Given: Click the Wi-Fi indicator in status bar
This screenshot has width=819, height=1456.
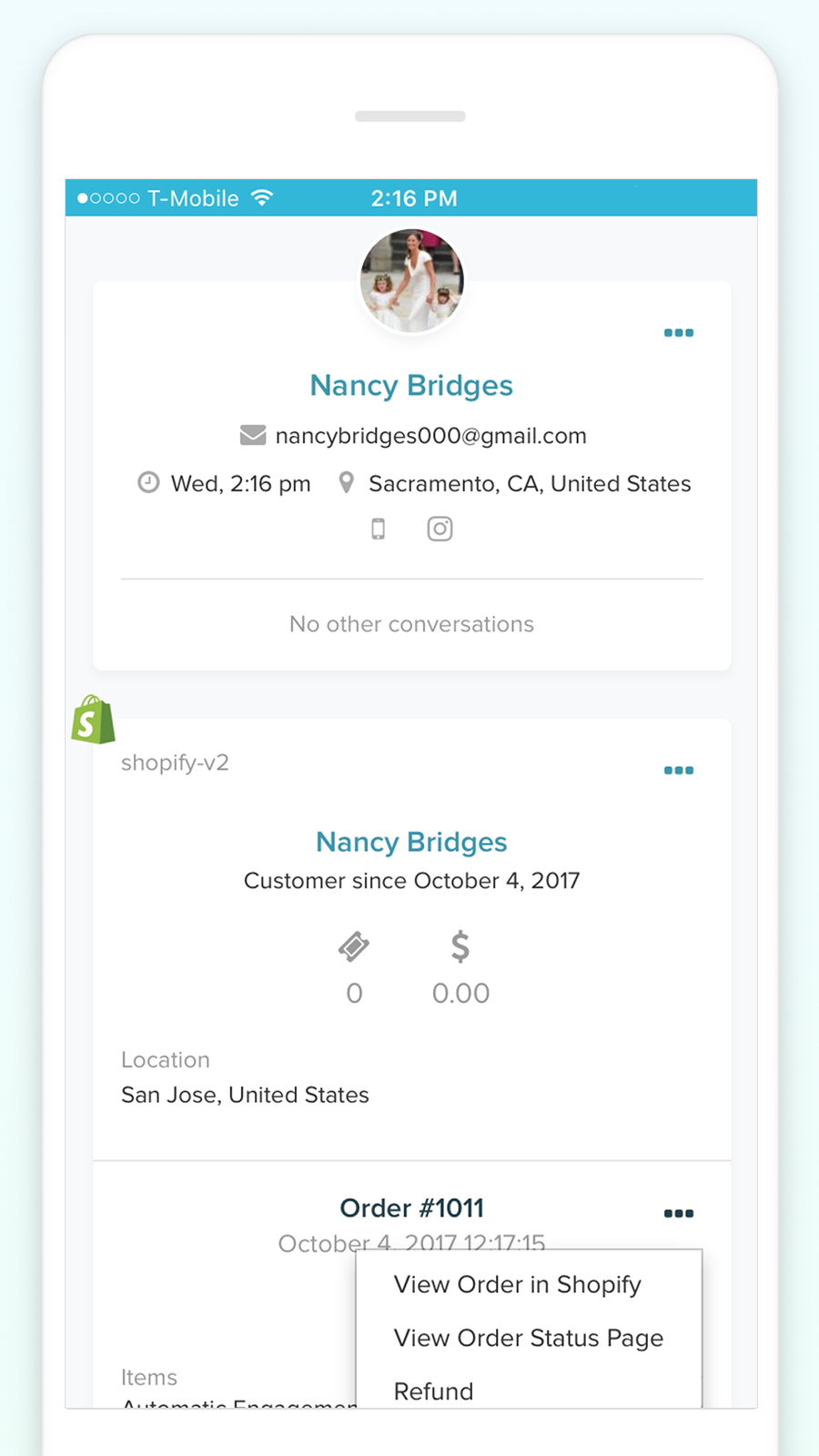Looking at the screenshot, I should coord(262,197).
